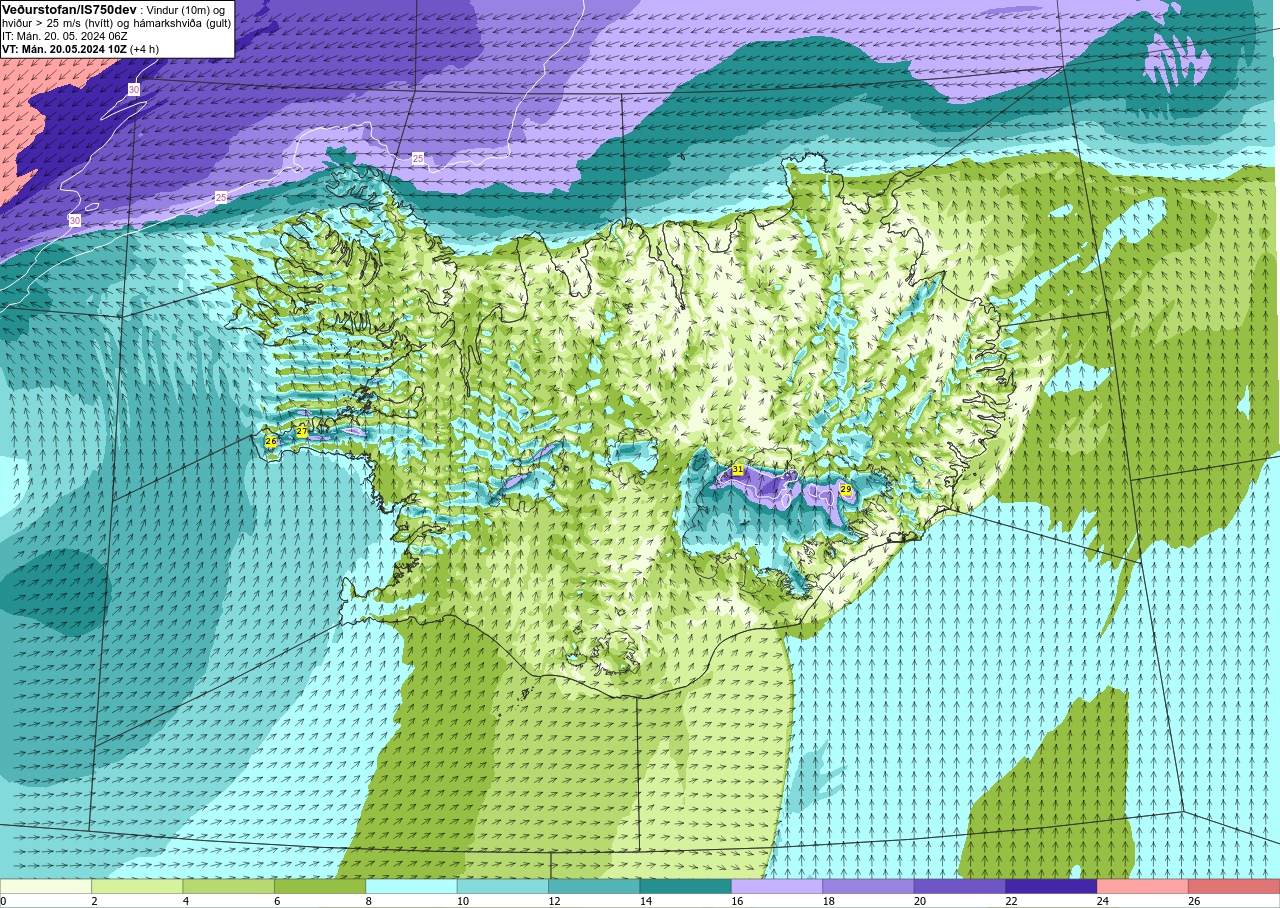This screenshot has width=1280, height=908.
Task: Click the 16–18 m/s light lavender swatch
Action: pos(777,886)
